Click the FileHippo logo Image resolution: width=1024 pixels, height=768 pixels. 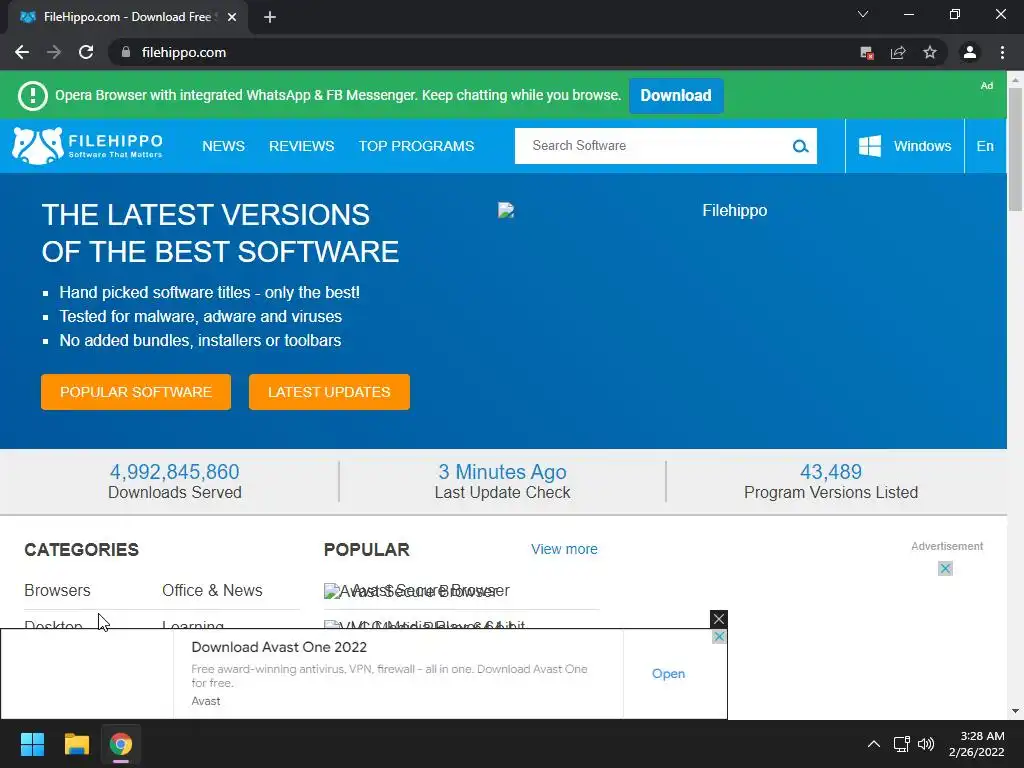coord(88,146)
